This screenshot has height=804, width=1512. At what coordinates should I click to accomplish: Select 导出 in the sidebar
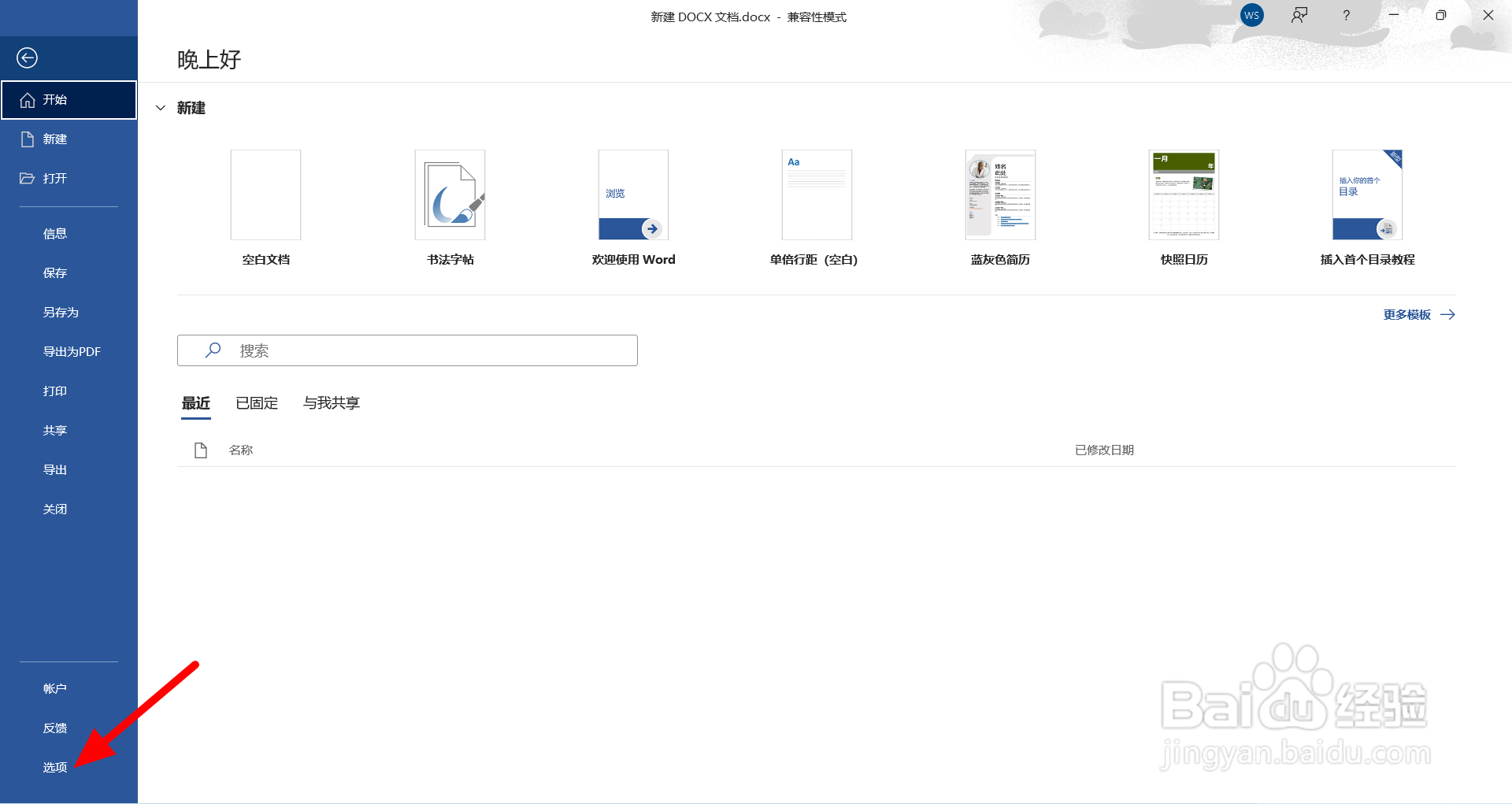69,470
